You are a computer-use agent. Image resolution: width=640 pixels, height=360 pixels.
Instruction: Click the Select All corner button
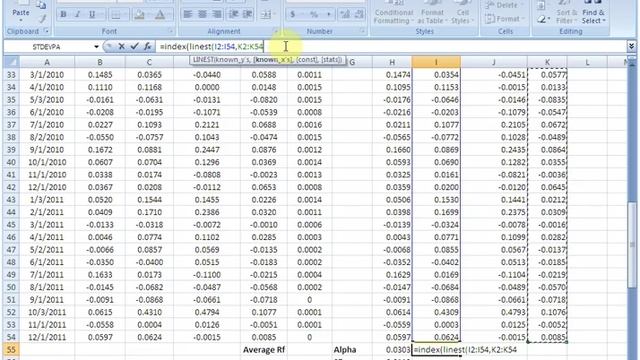11,62
